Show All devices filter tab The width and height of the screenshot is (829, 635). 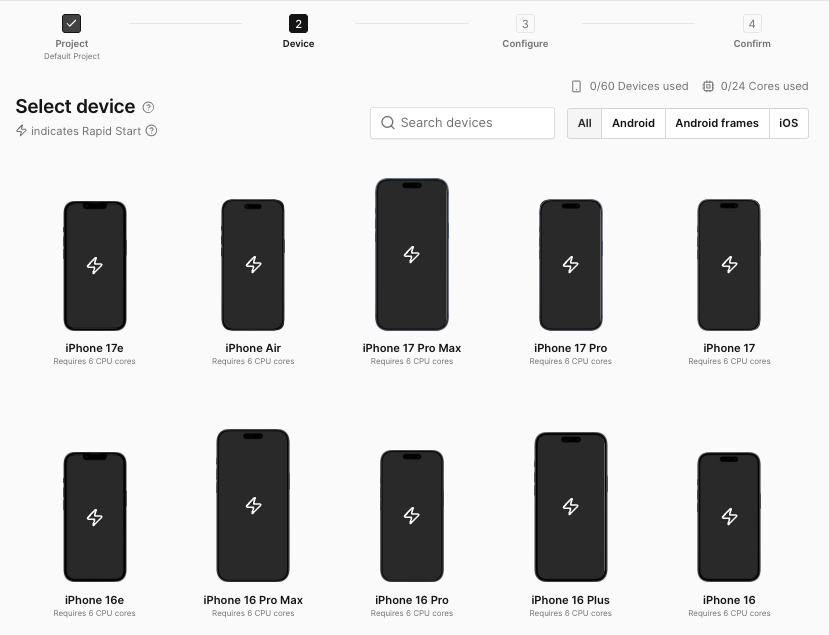[585, 123]
